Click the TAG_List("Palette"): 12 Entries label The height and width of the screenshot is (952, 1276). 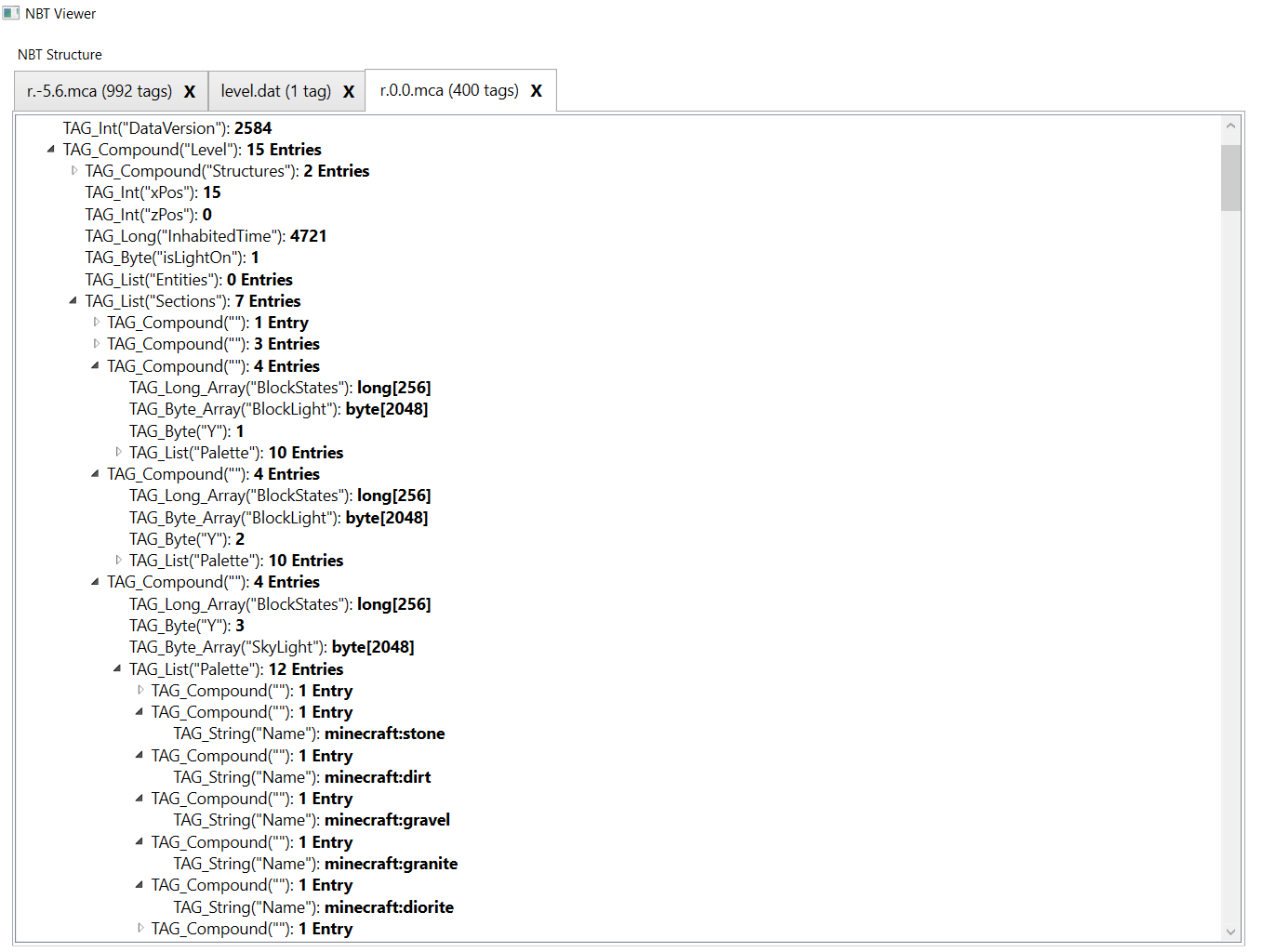(x=236, y=669)
